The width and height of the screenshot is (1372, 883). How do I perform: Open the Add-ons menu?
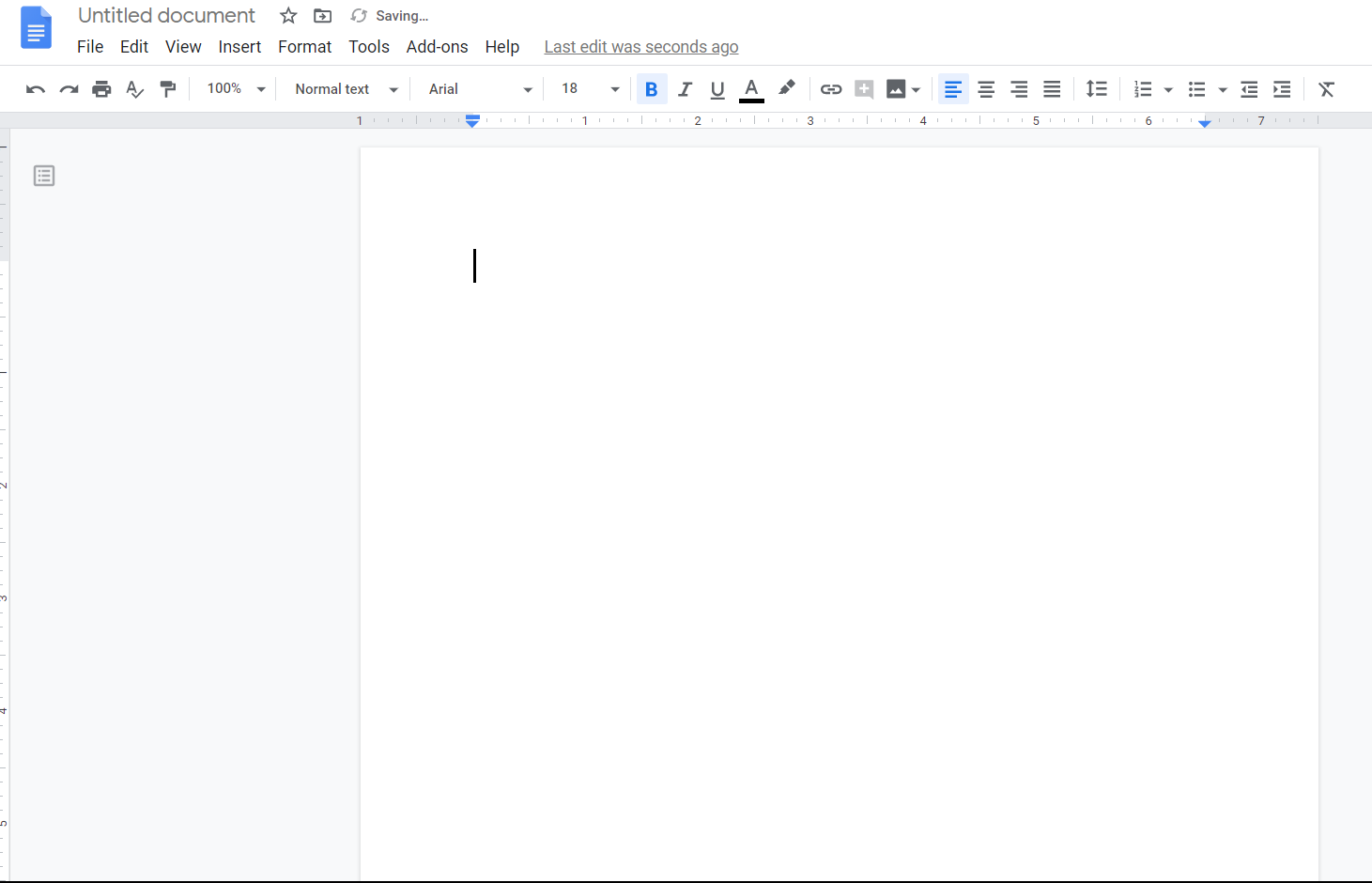(437, 47)
